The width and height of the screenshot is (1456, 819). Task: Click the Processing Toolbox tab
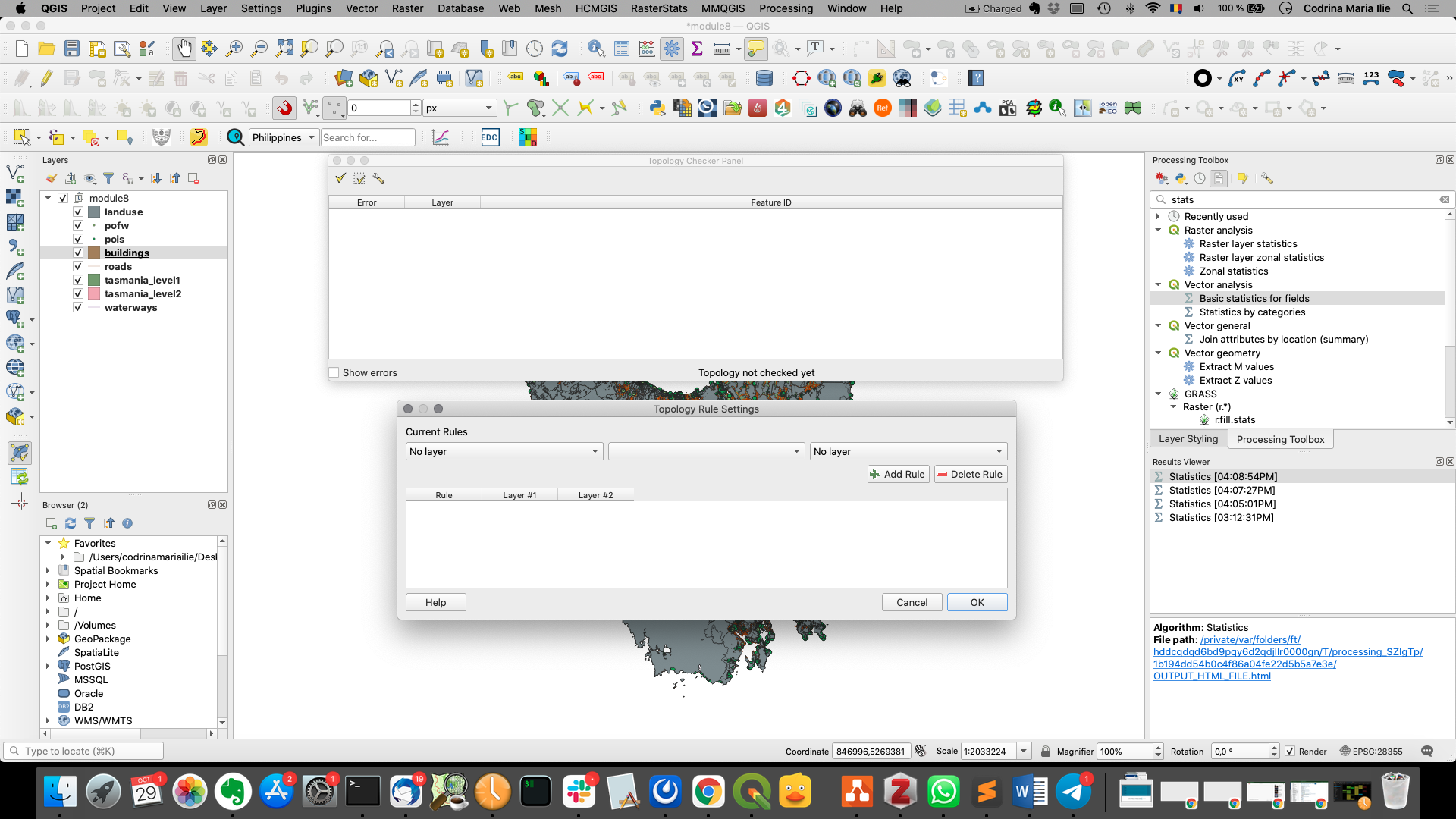[x=1280, y=439]
